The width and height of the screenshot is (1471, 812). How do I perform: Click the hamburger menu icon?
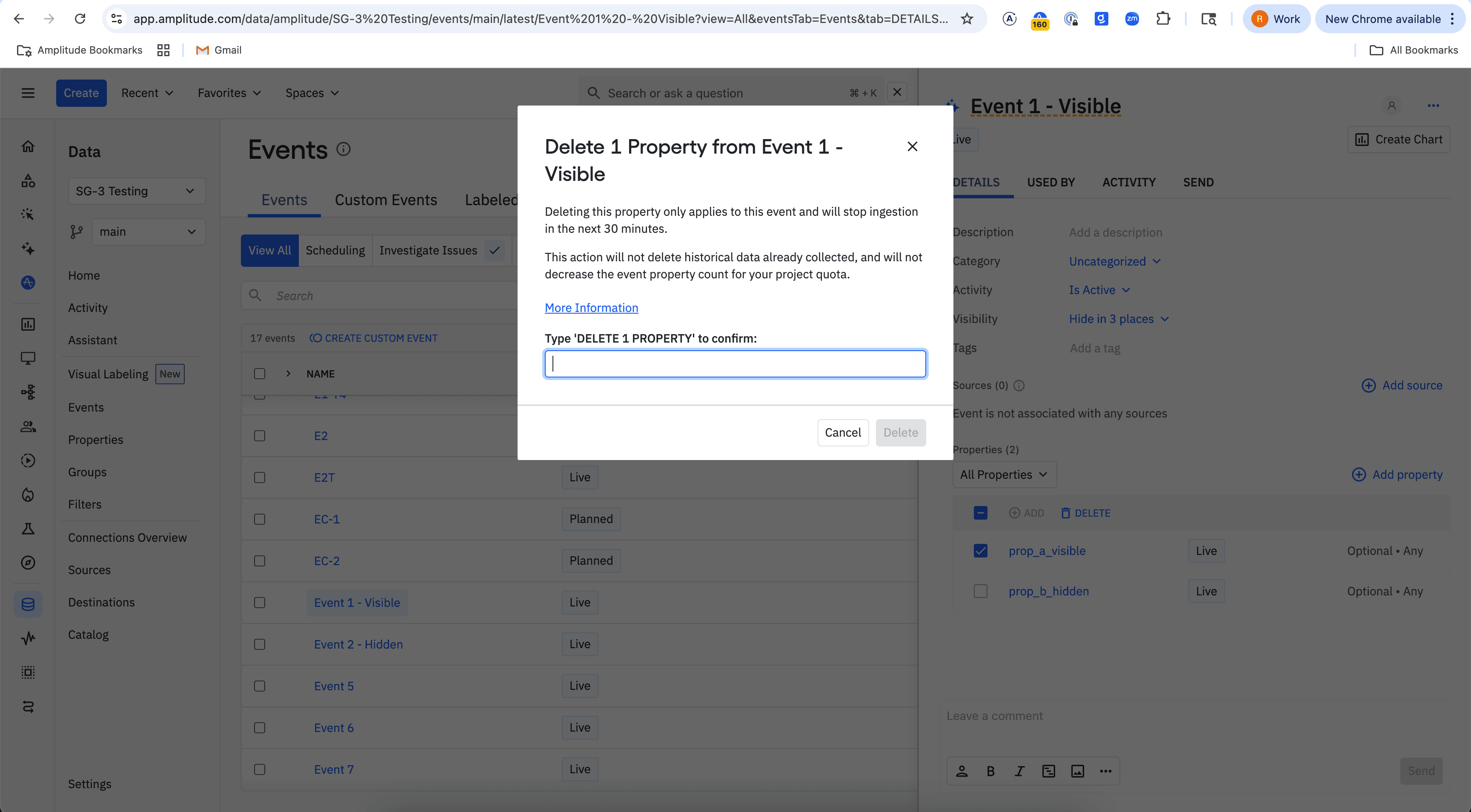(28, 93)
